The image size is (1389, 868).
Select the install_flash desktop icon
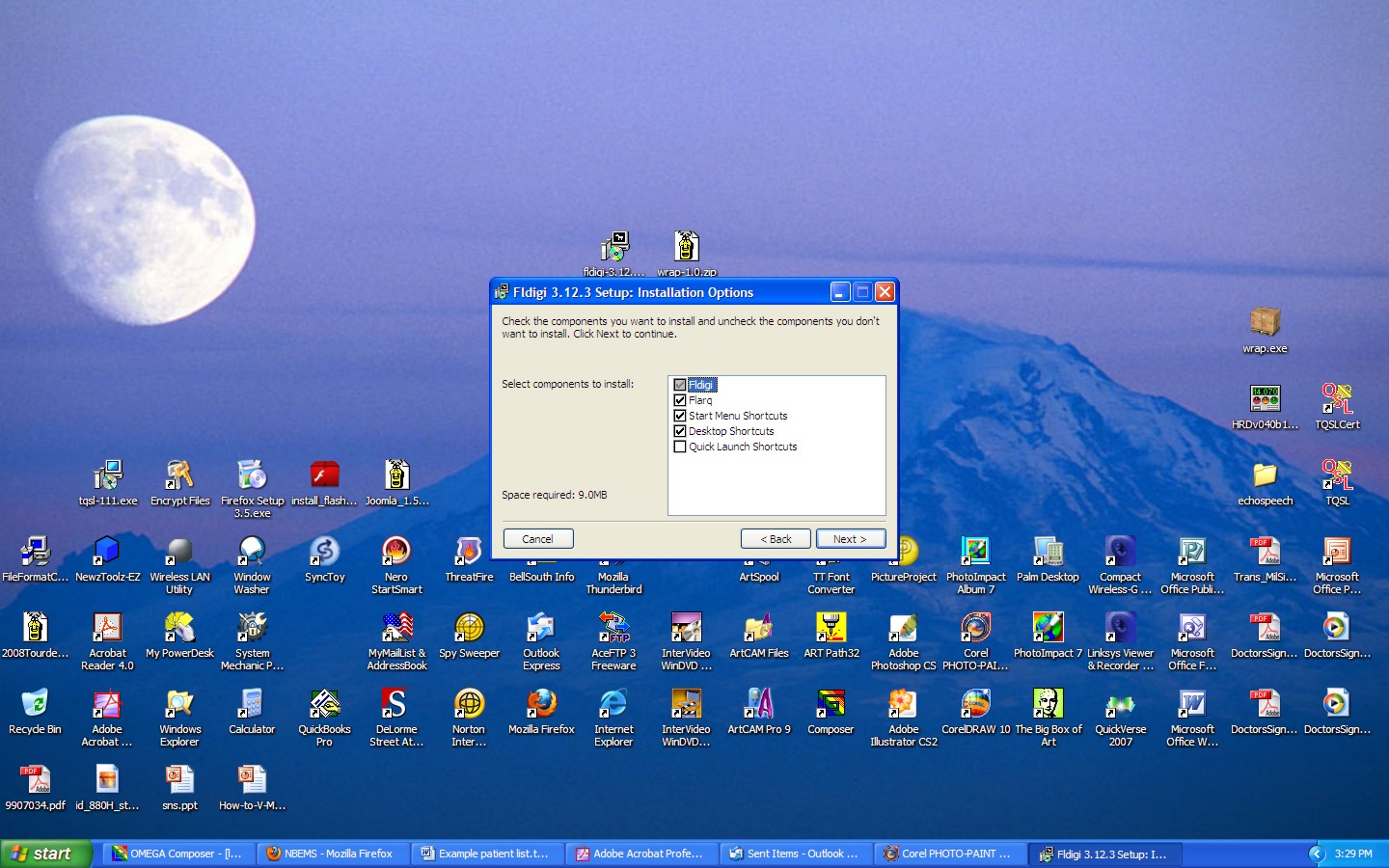324,475
